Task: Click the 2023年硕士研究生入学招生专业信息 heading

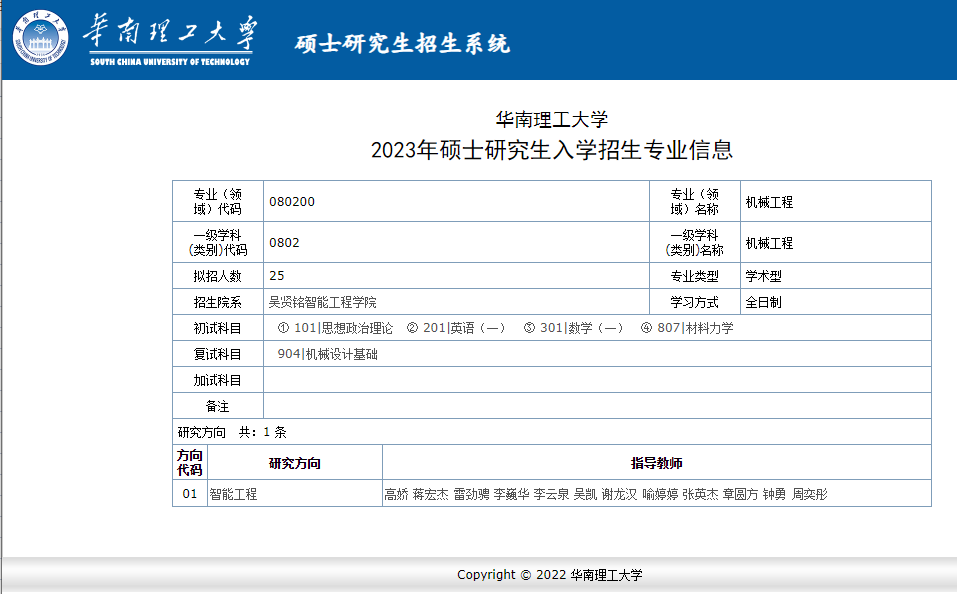Action: (x=551, y=150)
